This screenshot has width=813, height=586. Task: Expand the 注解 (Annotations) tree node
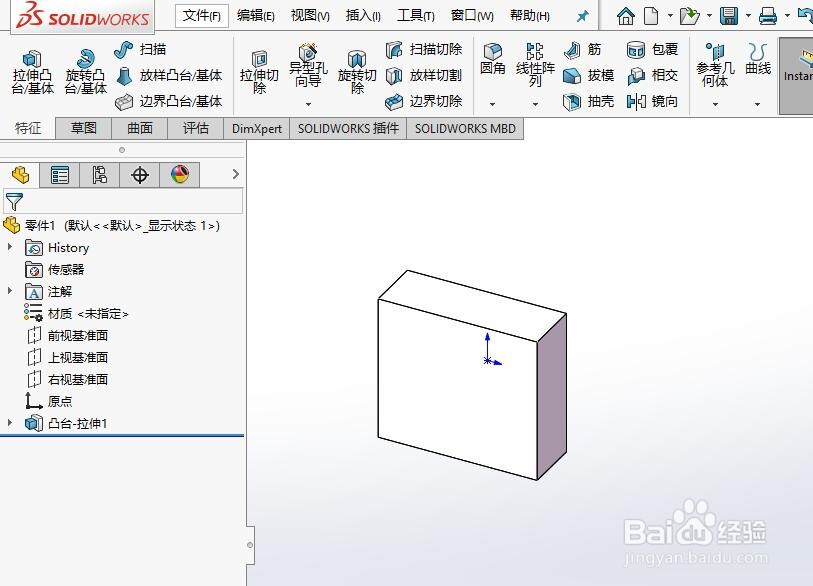(x=10, y=290)
